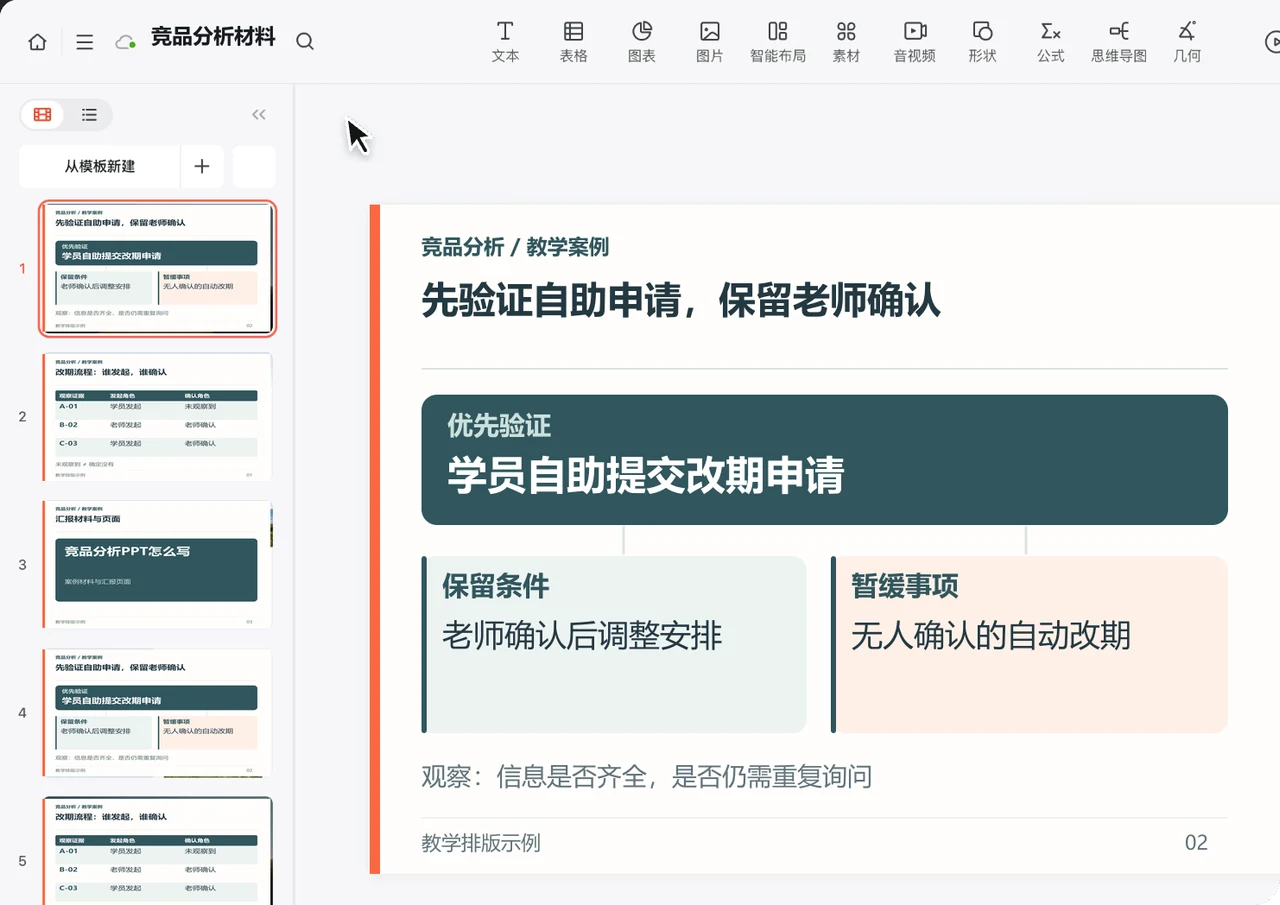The width and height of the screenshot is (1280, 905).
Task: Click slide title 先验证自助申请，保留老师确认
Action: (681, 300)
